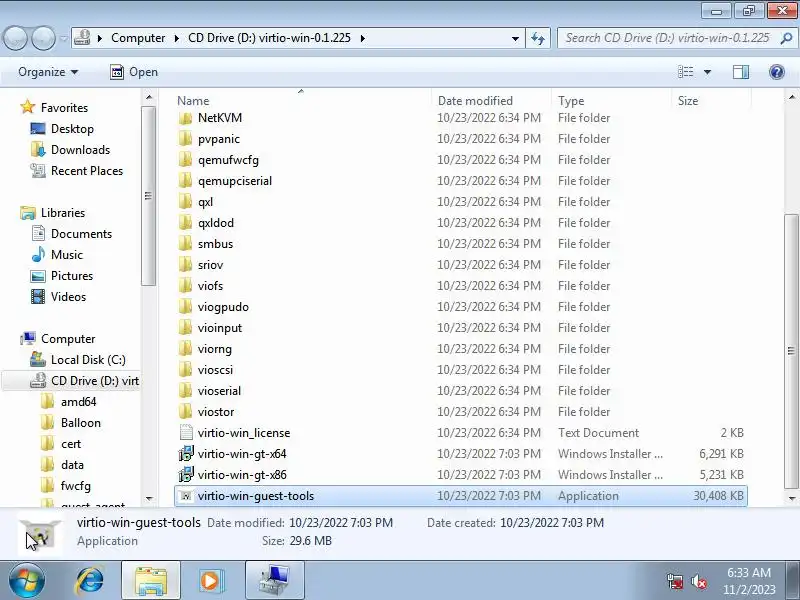Click the qxldod folder icon

pos(186,223)
